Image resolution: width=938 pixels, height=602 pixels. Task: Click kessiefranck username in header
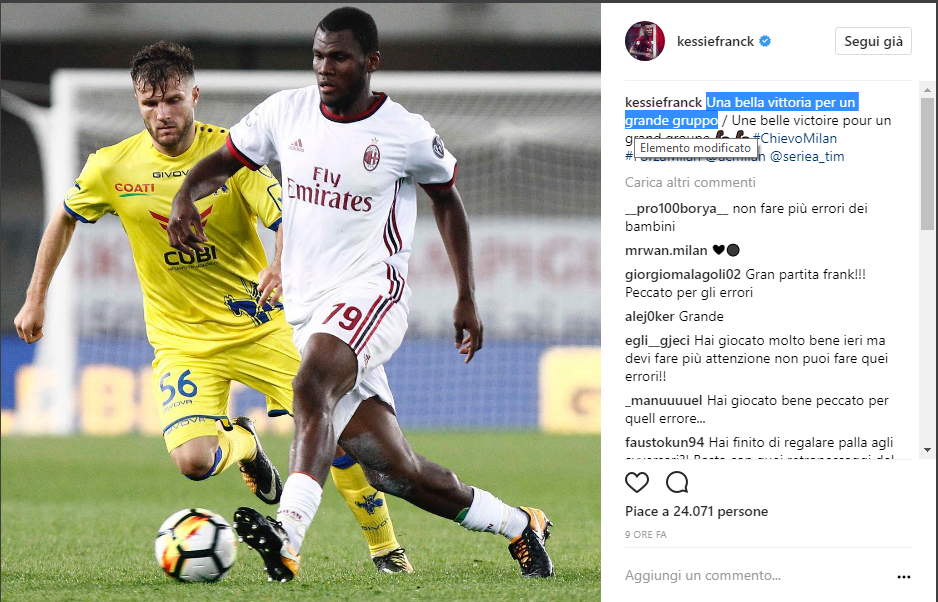pyautogui.click(x=715, y=41)
